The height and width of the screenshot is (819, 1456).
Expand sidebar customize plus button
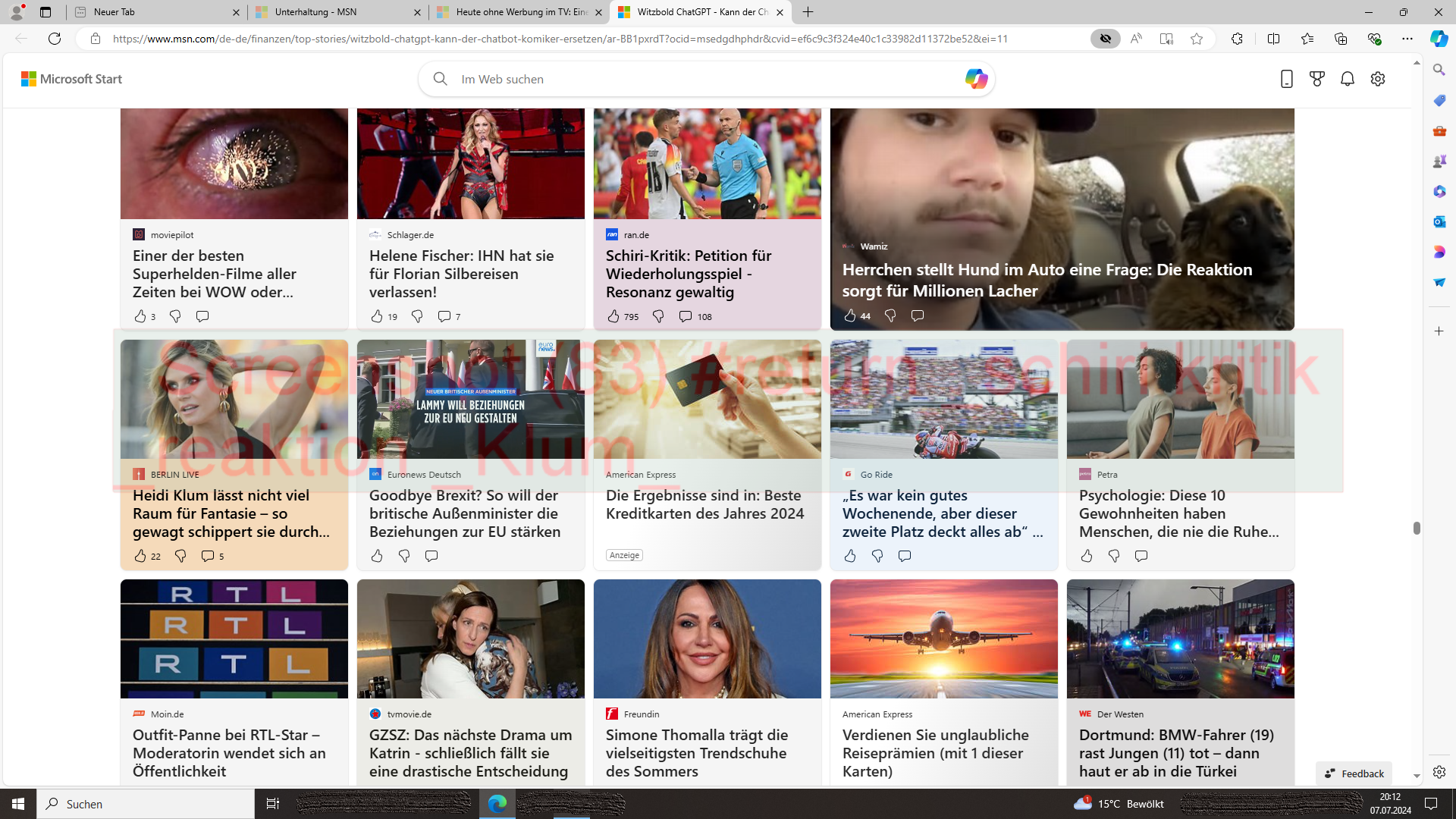click(1439, 331)
